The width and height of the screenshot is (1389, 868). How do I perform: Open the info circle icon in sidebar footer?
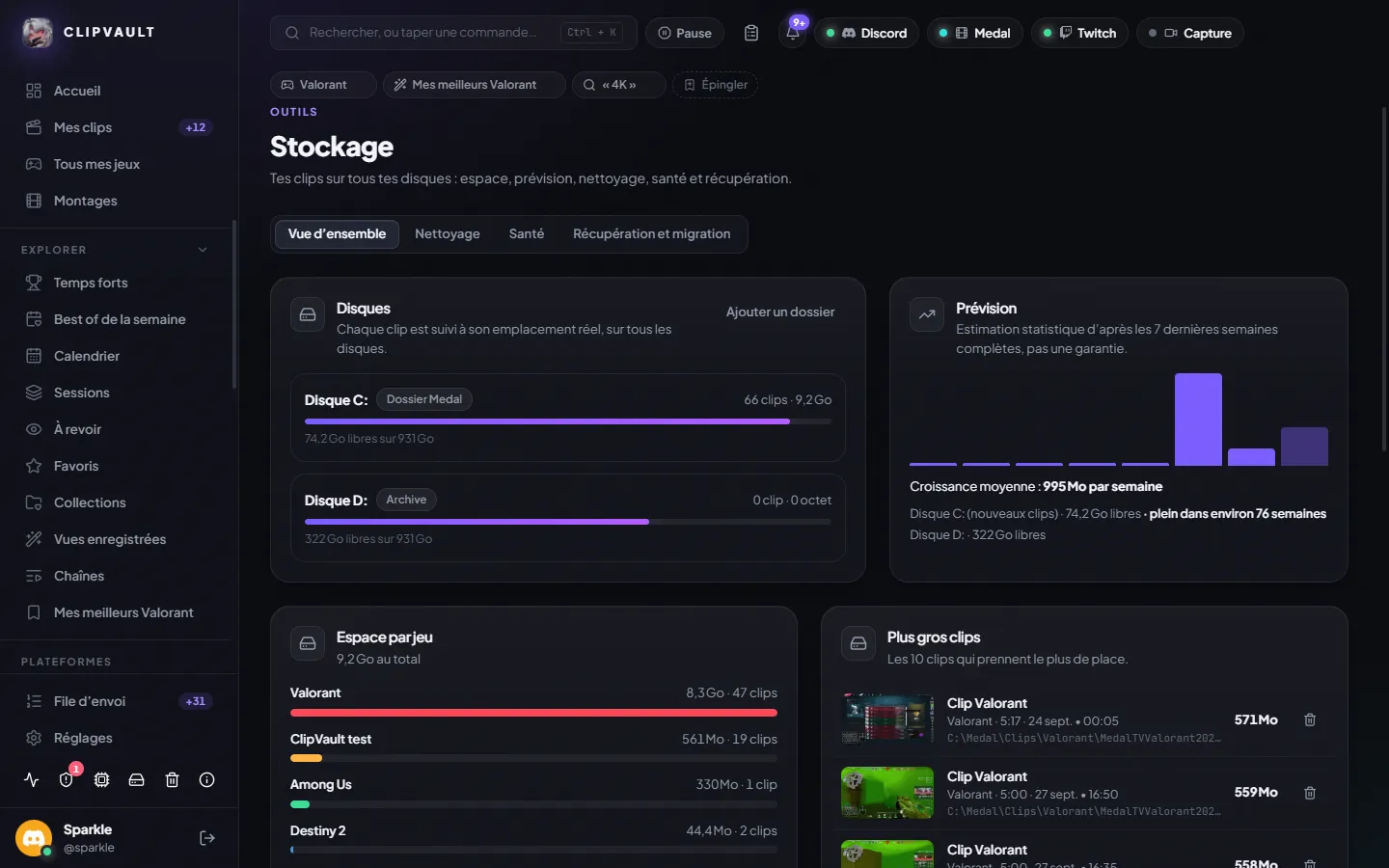[x=206, y=780]
